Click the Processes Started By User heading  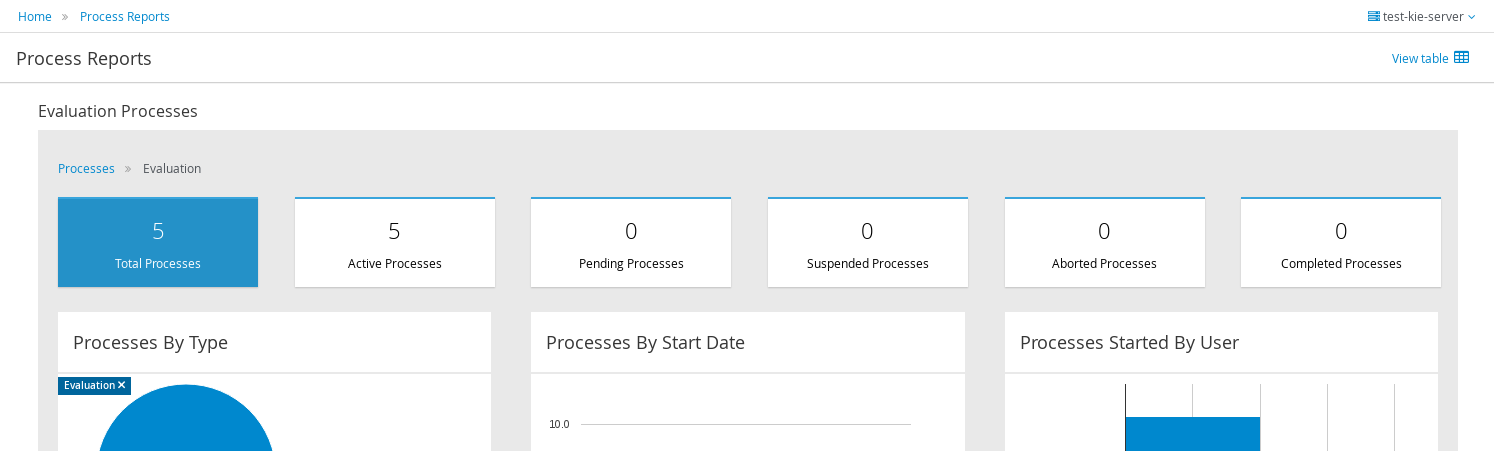click(1129, 343)
